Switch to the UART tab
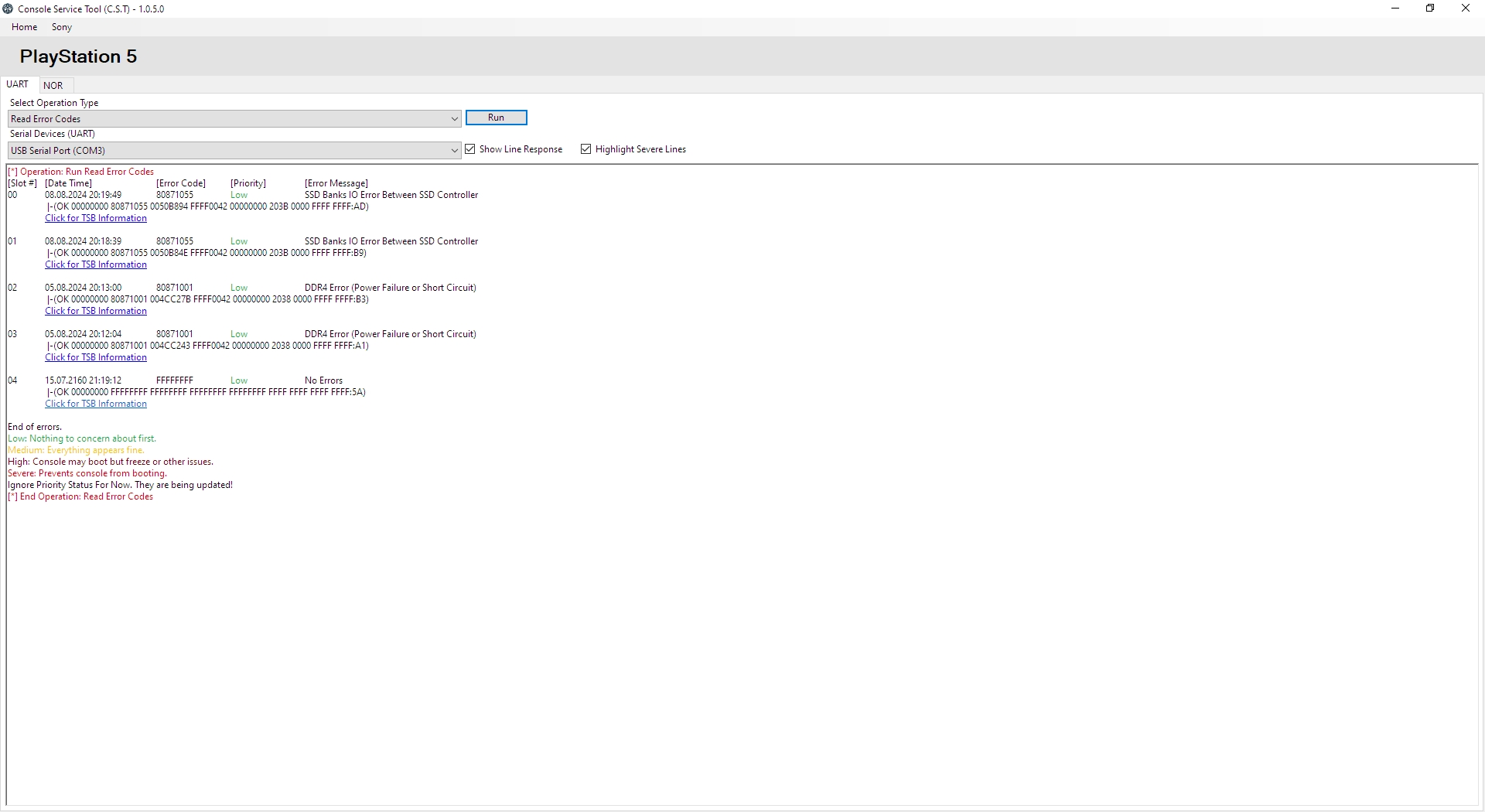1485x812 pixels. pyautogui.click(x=18, y=84)
